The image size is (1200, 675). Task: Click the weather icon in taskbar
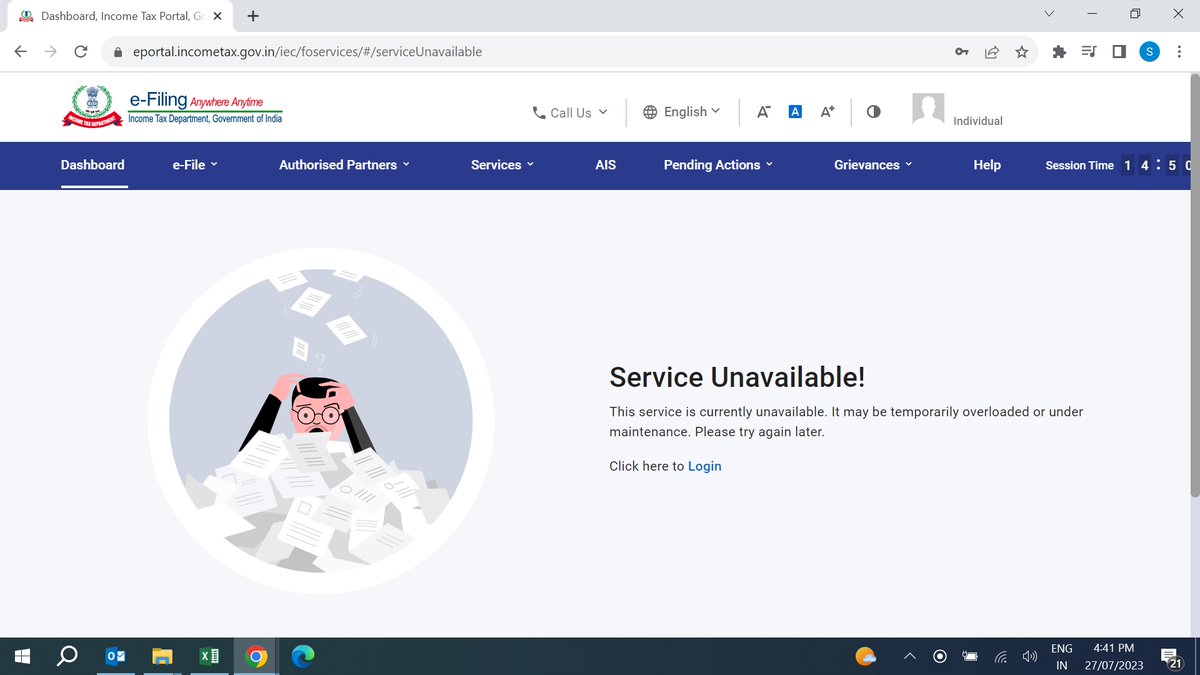[866, 656]
